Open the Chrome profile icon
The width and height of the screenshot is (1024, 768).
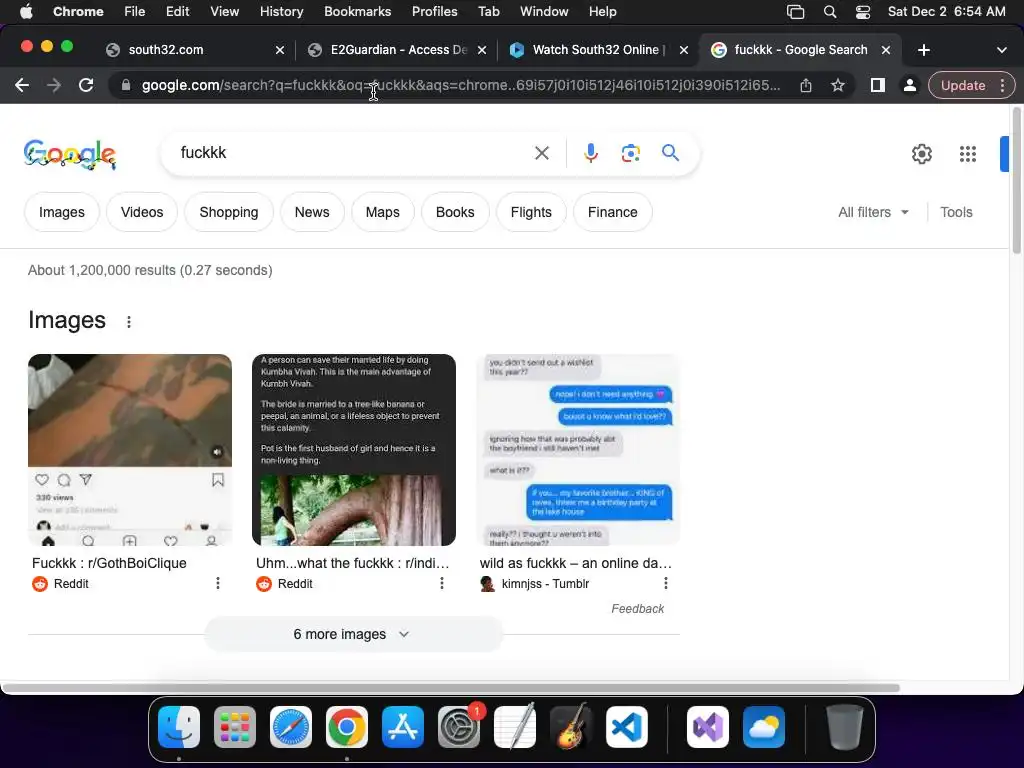[909, 85]
